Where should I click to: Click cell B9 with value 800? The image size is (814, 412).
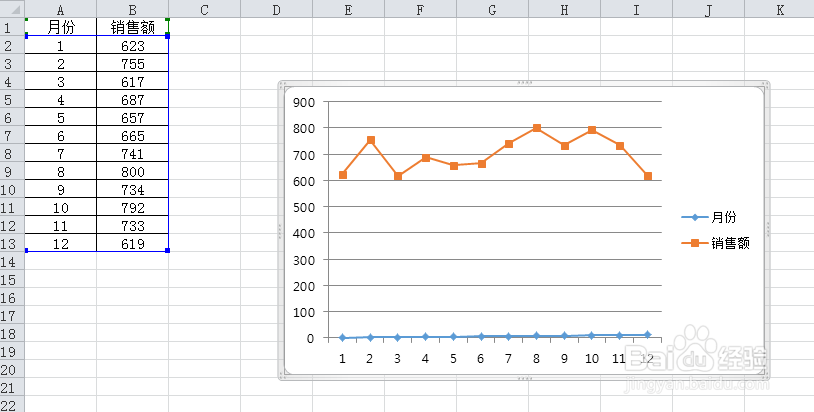[x=132, y=171]
